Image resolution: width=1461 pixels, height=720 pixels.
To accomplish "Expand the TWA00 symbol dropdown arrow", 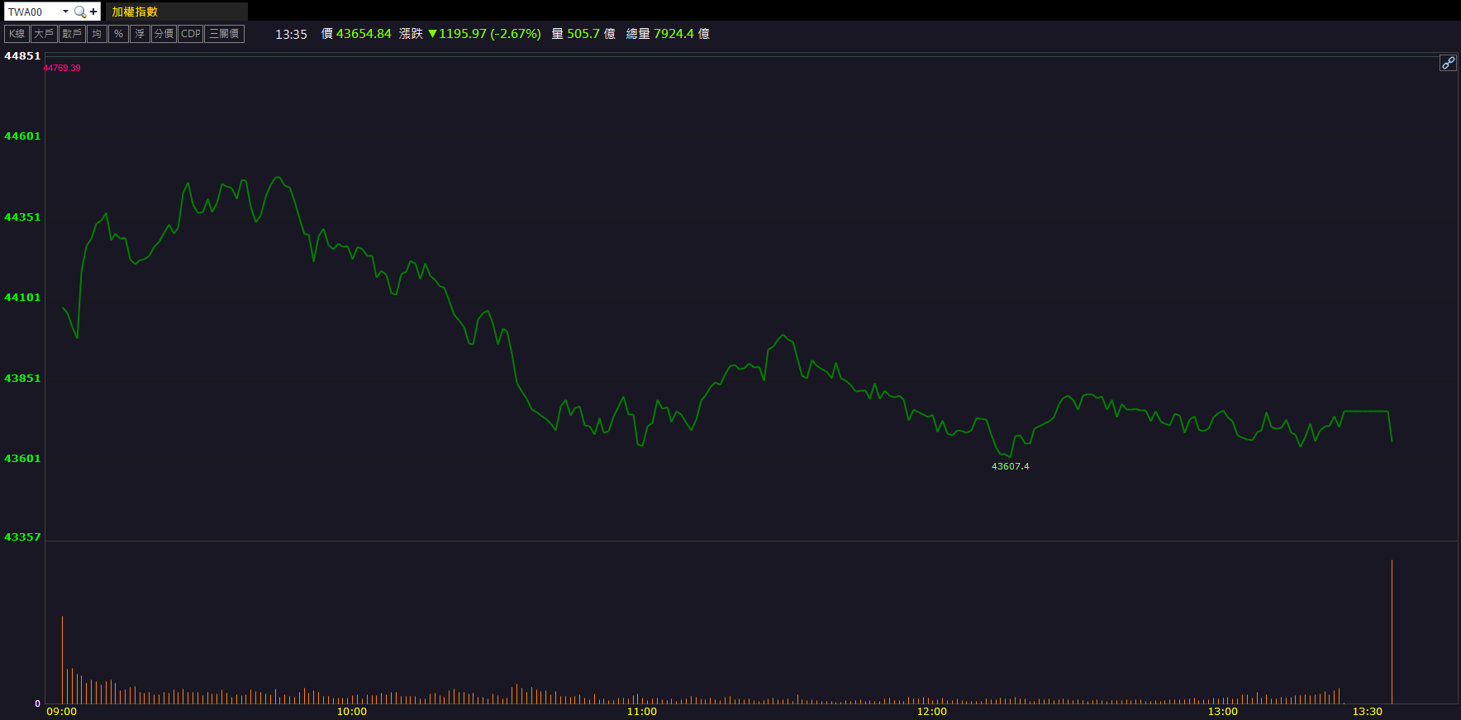I will click(x=65, y=12).
